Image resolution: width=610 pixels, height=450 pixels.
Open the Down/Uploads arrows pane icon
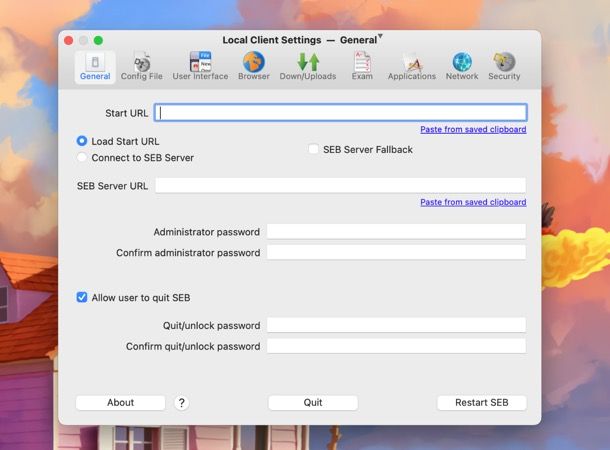coord(308,67)
